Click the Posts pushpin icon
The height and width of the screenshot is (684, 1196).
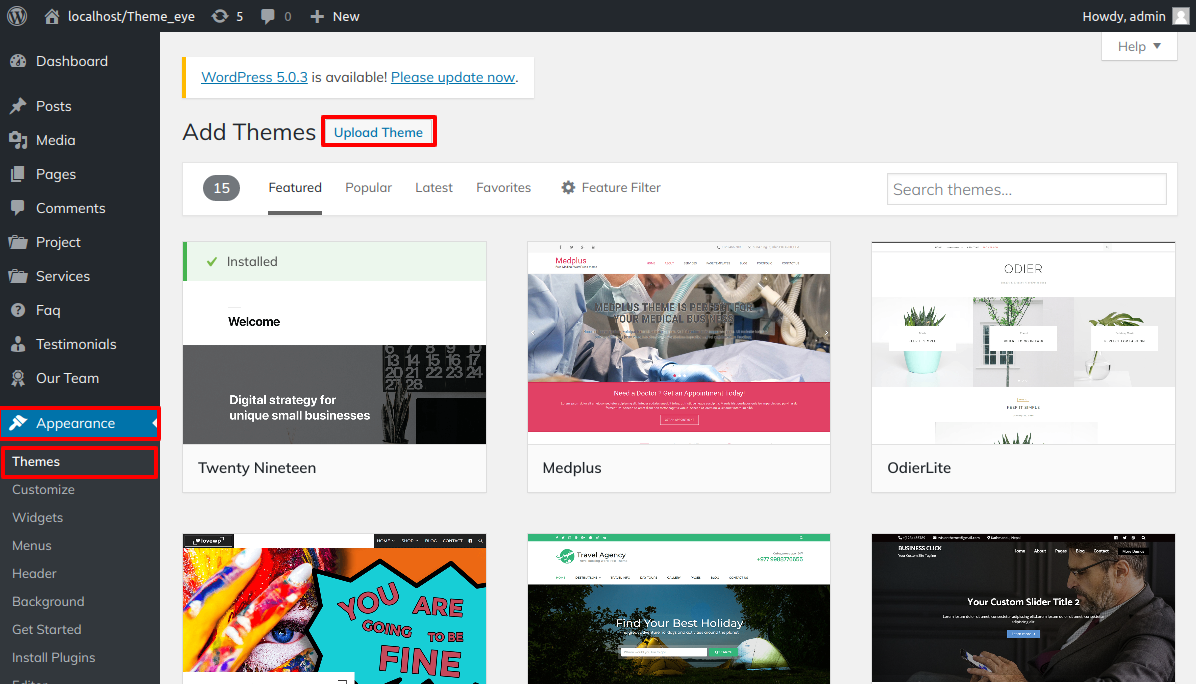[x=18, y=106]
